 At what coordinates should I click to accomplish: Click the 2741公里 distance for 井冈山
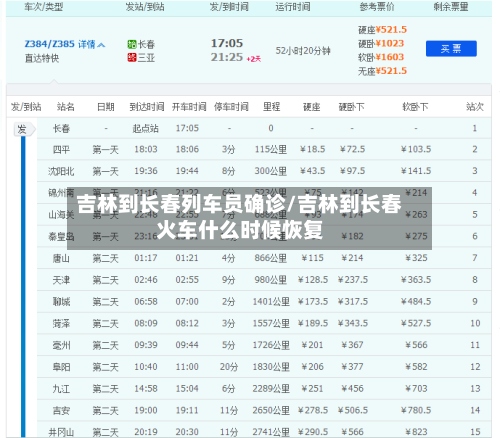271,432
